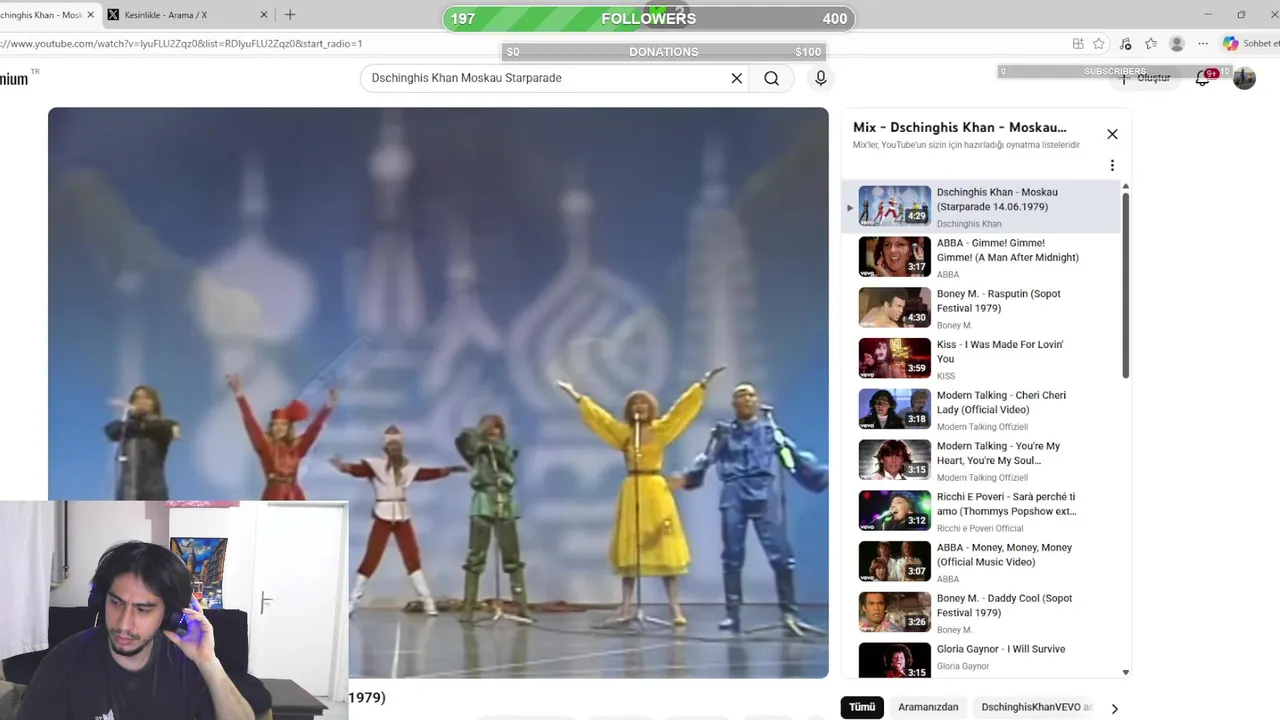The width and height of the screenshot is (1280, 720).
Task: Open the Copilot Sohbet button
Action: (x=1250, y=44)
